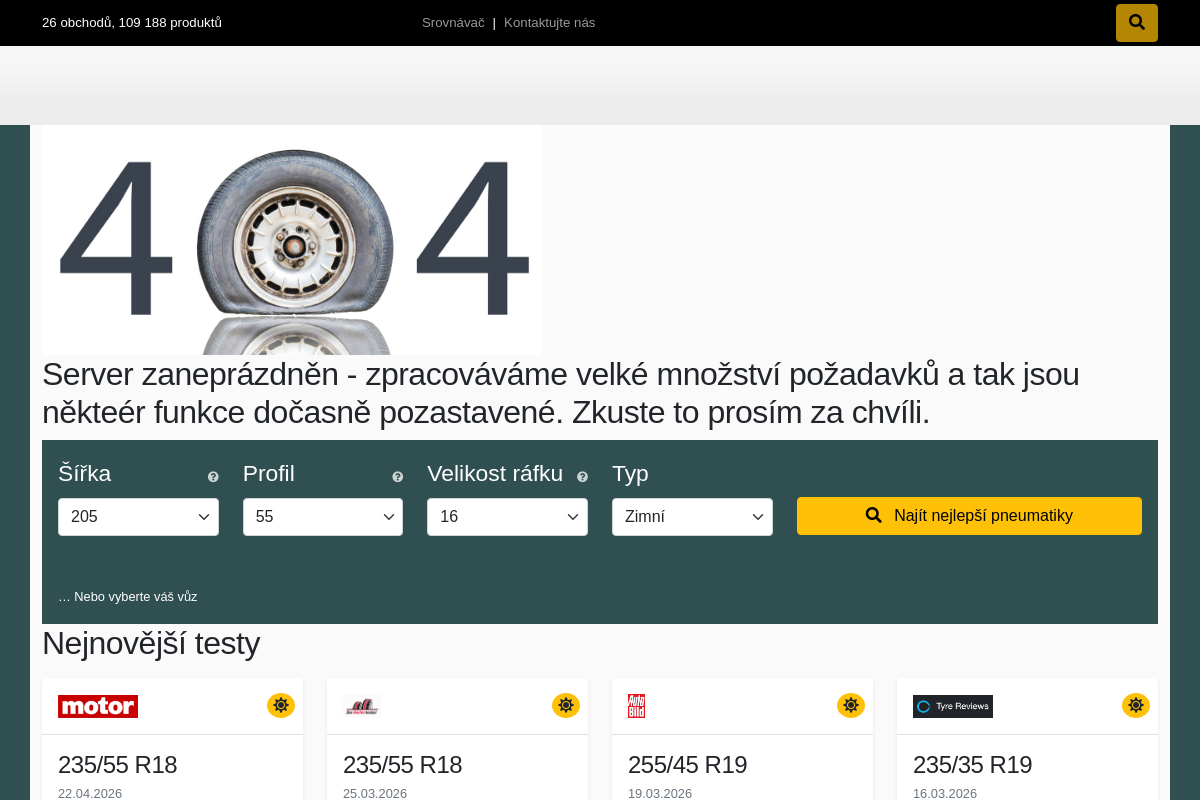Open help icon next to Profil

398,477
